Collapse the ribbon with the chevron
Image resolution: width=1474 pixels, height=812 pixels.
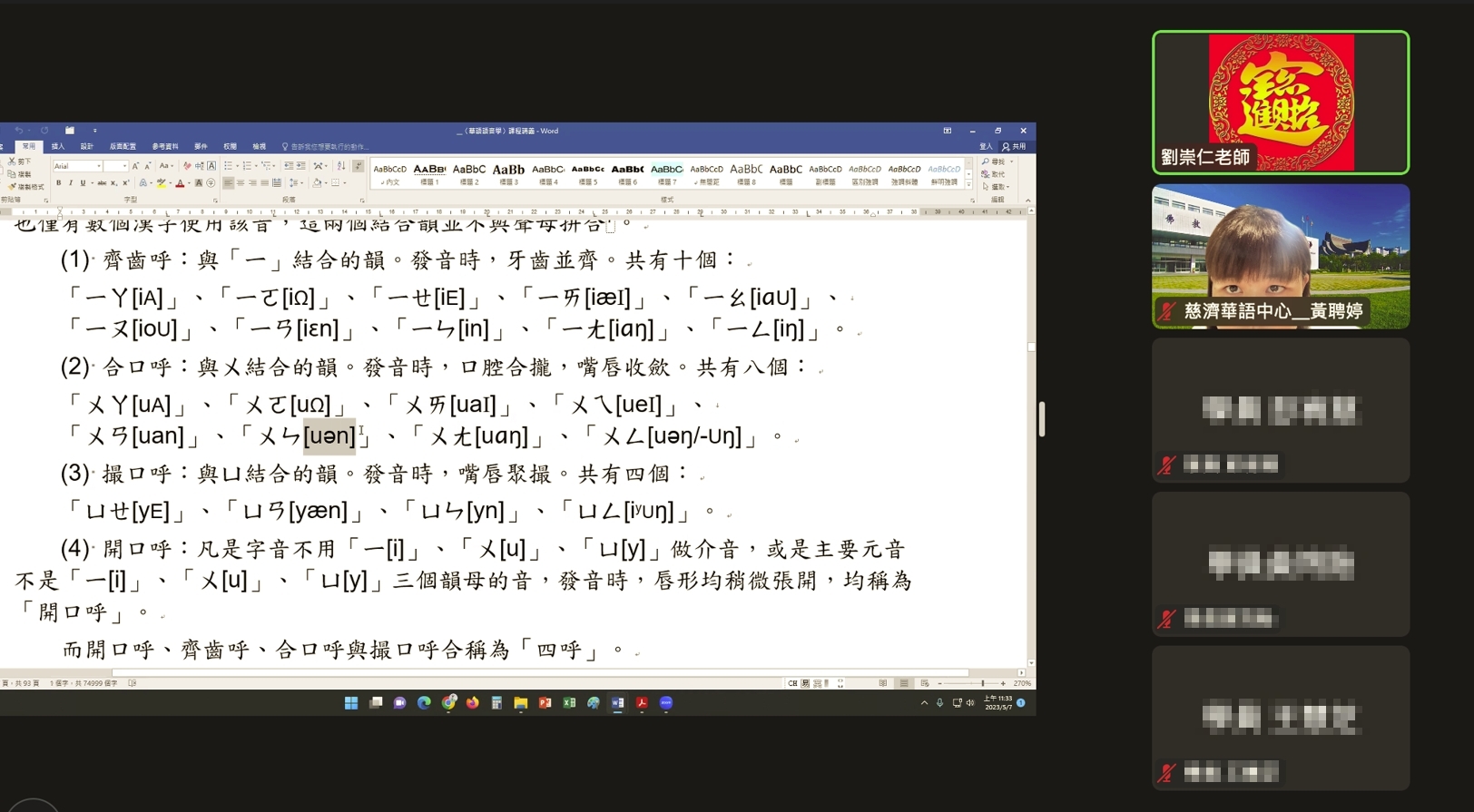point(1027,201)
